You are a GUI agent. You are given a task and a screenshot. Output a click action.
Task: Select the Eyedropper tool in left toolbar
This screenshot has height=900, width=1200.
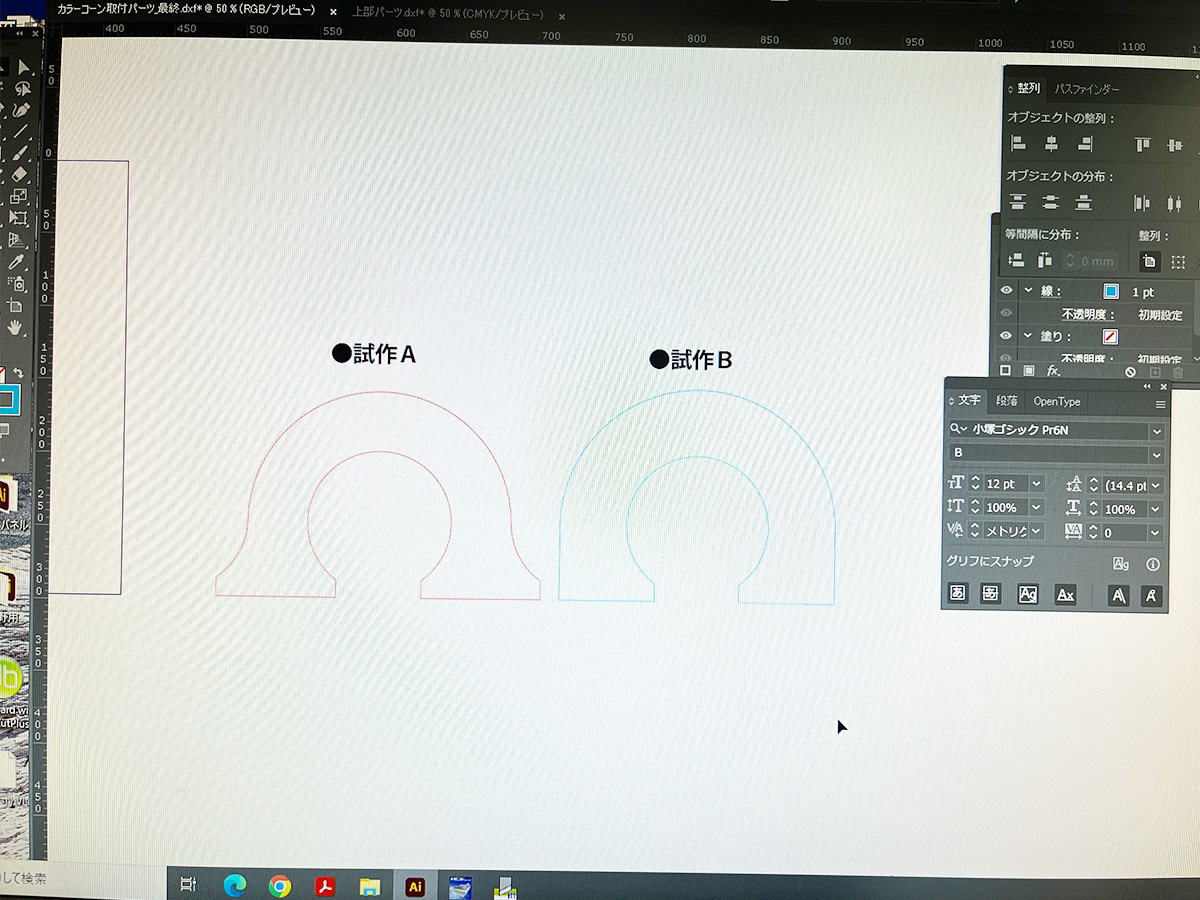(x=16, y=262)
